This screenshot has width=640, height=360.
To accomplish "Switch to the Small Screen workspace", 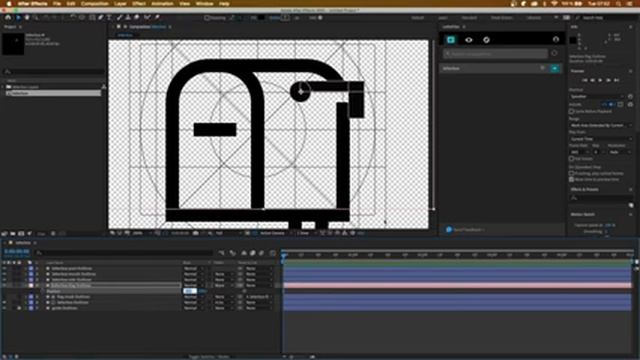I will [502, 18].
